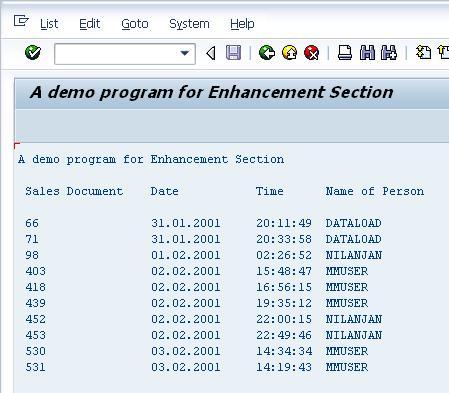The height and width of the screenshot is (393, 449).
Task: Select sales document 98
Action: [32, 255]
